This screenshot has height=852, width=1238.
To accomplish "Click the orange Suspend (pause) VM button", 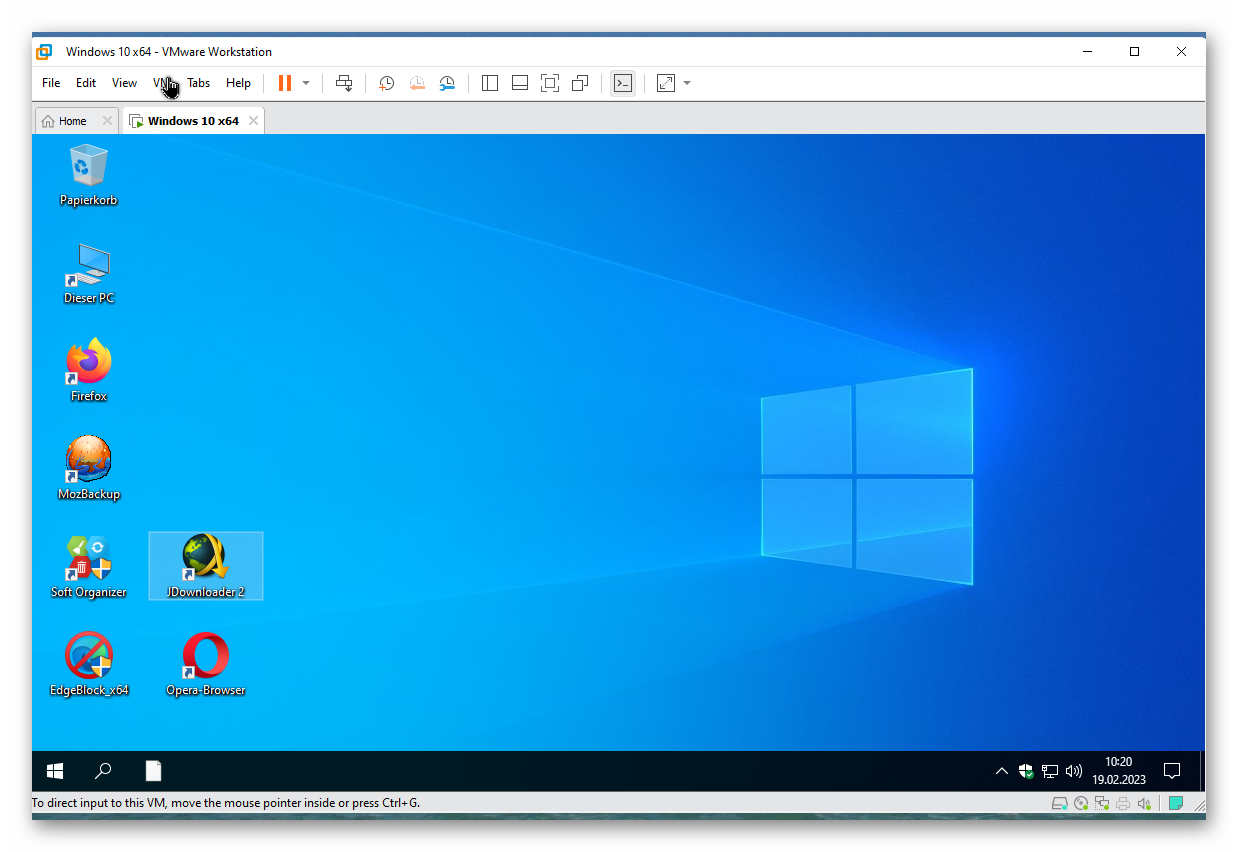I will coord(285,83).
